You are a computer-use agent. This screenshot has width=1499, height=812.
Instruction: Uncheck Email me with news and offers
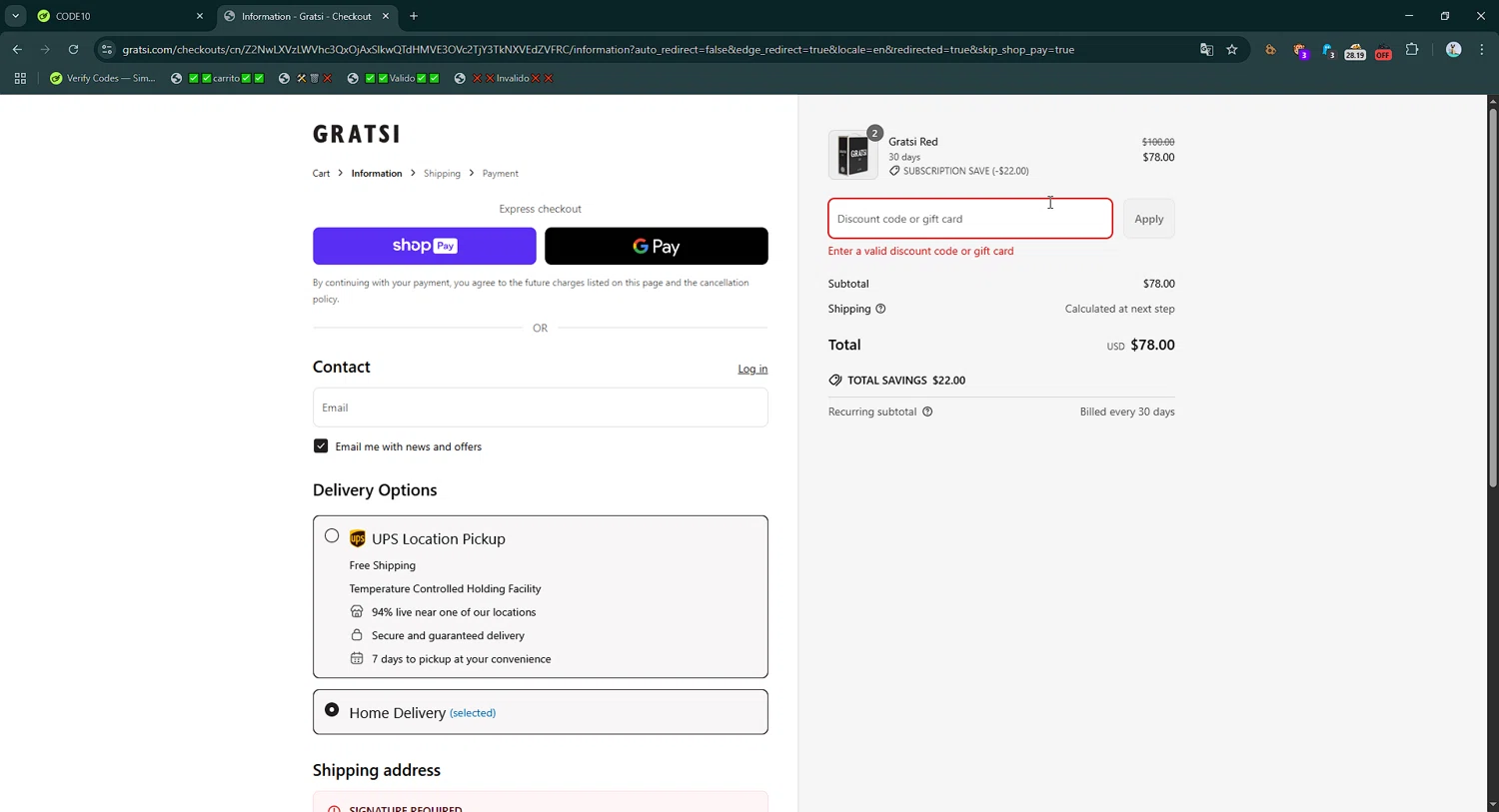click(321, 446)
